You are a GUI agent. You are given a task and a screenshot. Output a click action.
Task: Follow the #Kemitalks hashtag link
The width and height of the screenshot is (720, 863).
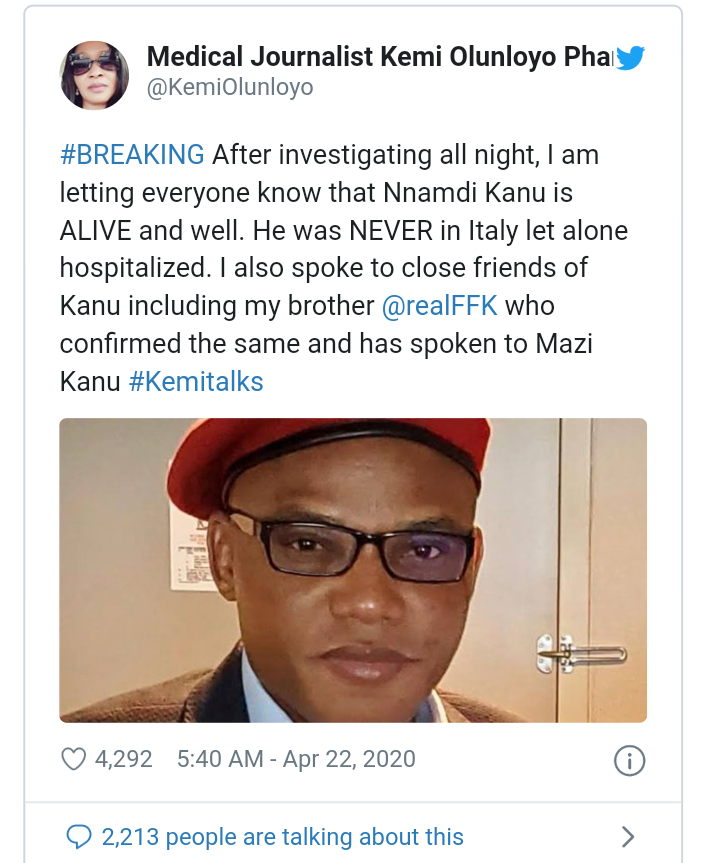(x=196, y=381)
